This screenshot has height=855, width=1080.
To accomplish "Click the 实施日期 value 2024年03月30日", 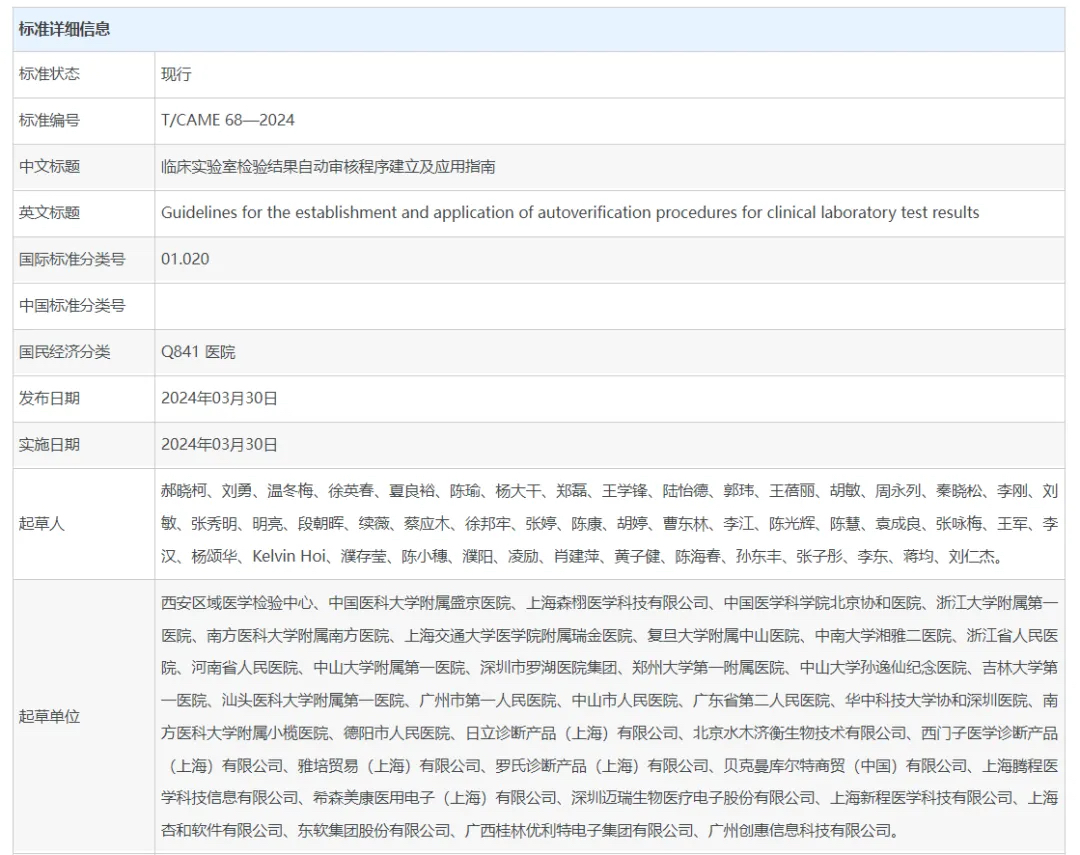I will (x=219, y=445).
